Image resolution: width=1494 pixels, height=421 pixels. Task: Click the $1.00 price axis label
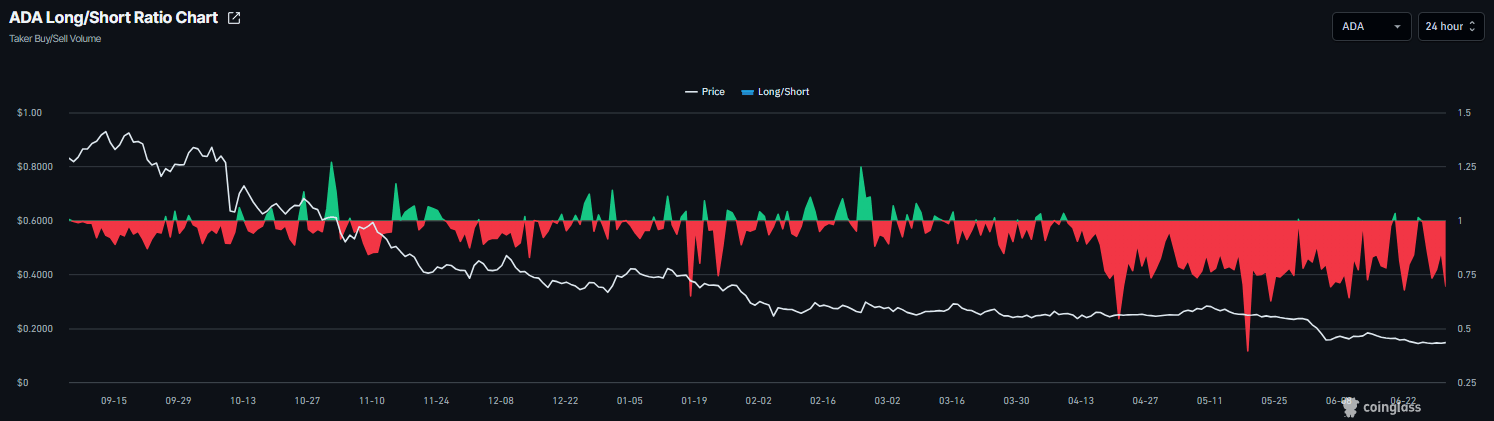point(29,113)
